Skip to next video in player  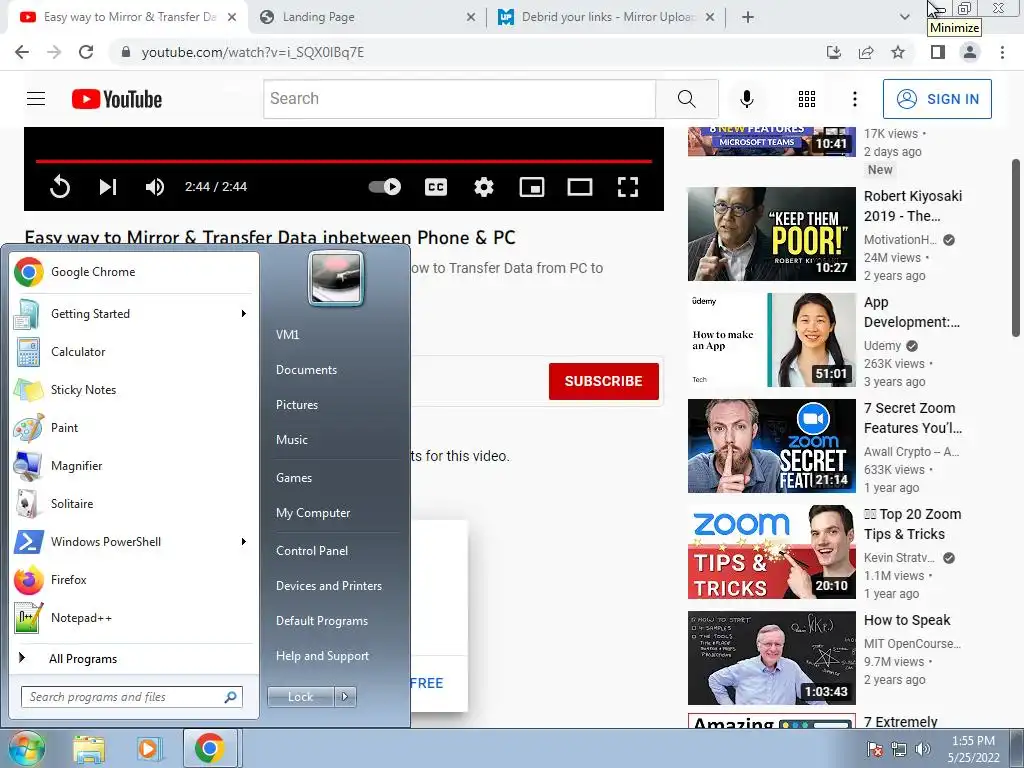coord(108,187)
